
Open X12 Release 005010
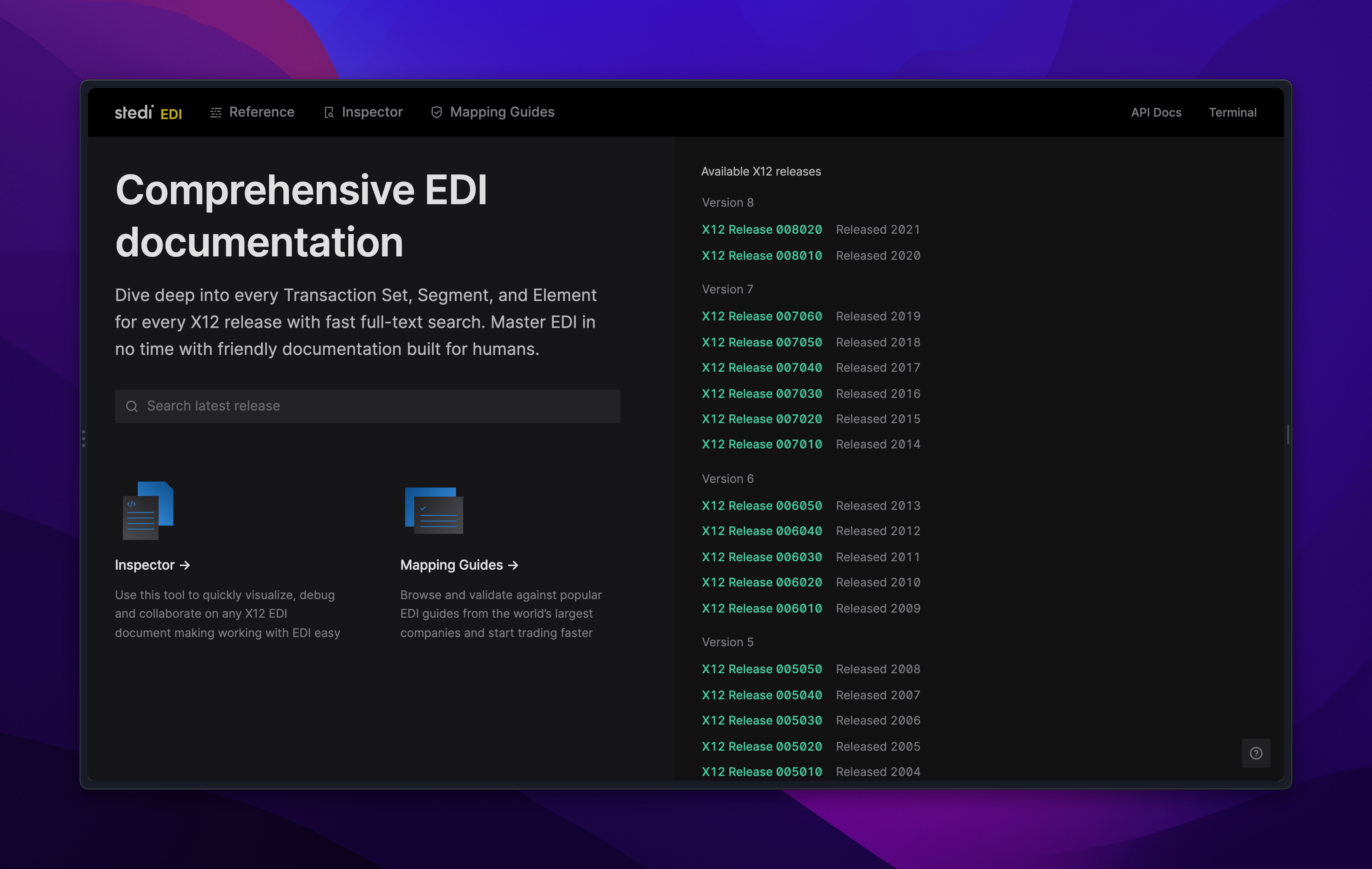click(762, 772)
